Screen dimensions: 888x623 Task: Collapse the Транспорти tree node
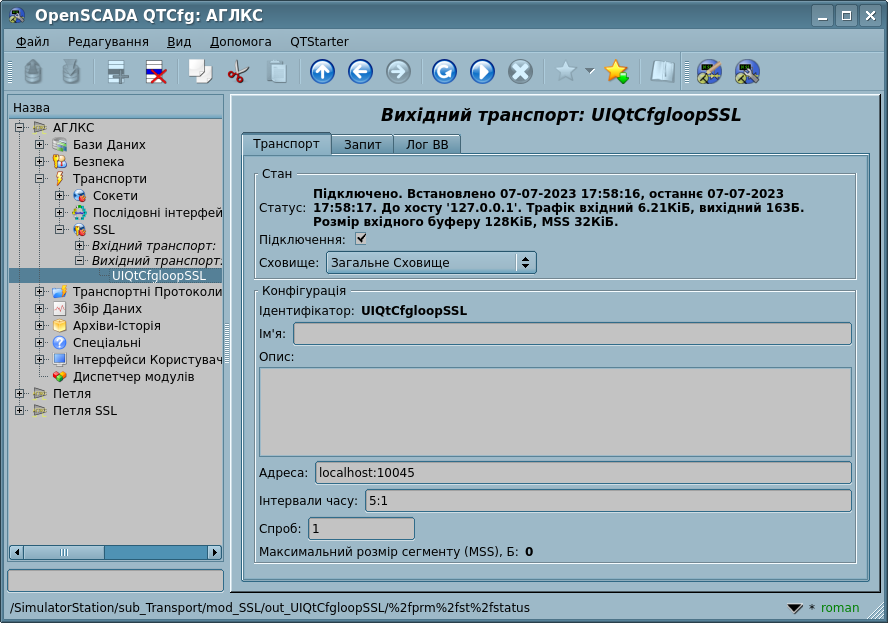point(40,178)
